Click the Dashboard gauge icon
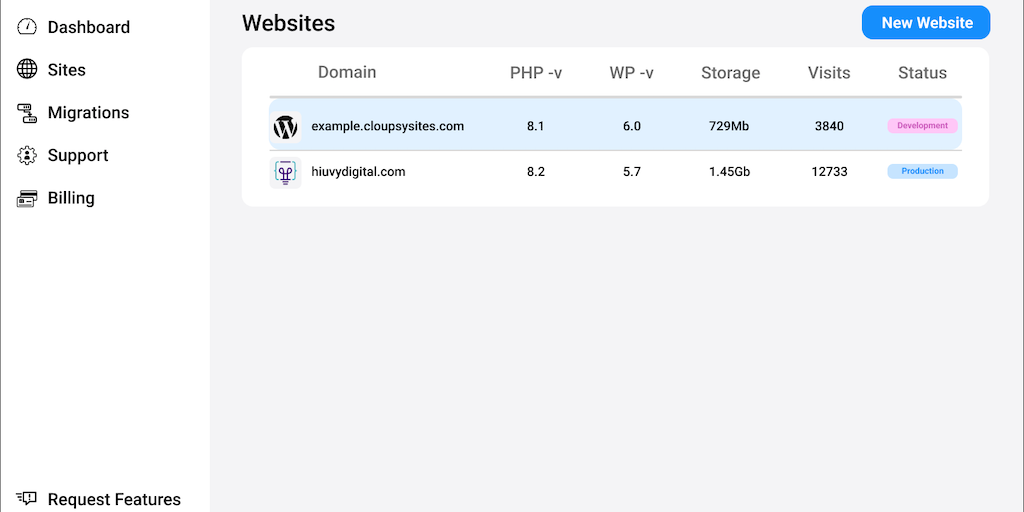1024x512 pixels. point(27,27)
